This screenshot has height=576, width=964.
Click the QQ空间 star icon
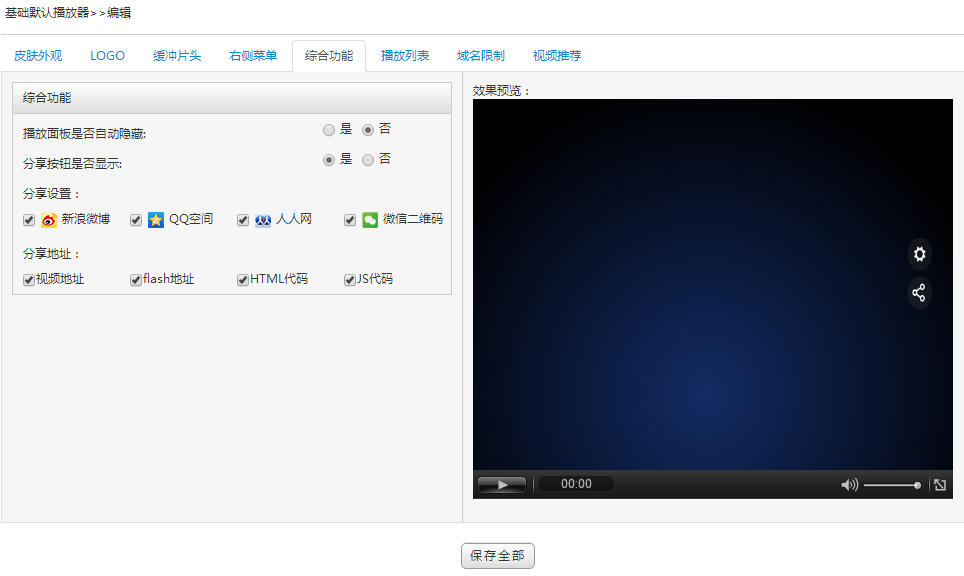(156, 219)
